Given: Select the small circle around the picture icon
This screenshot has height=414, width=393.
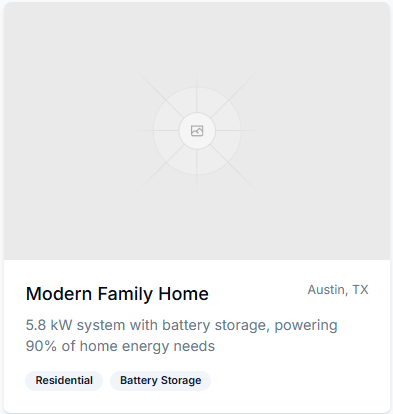Looking at the screenshot, I should point(197,131).
